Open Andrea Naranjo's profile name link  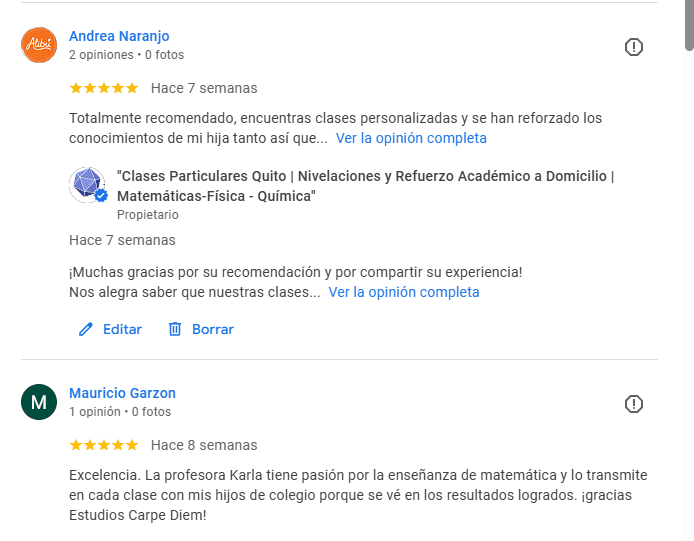pos(119,36)
